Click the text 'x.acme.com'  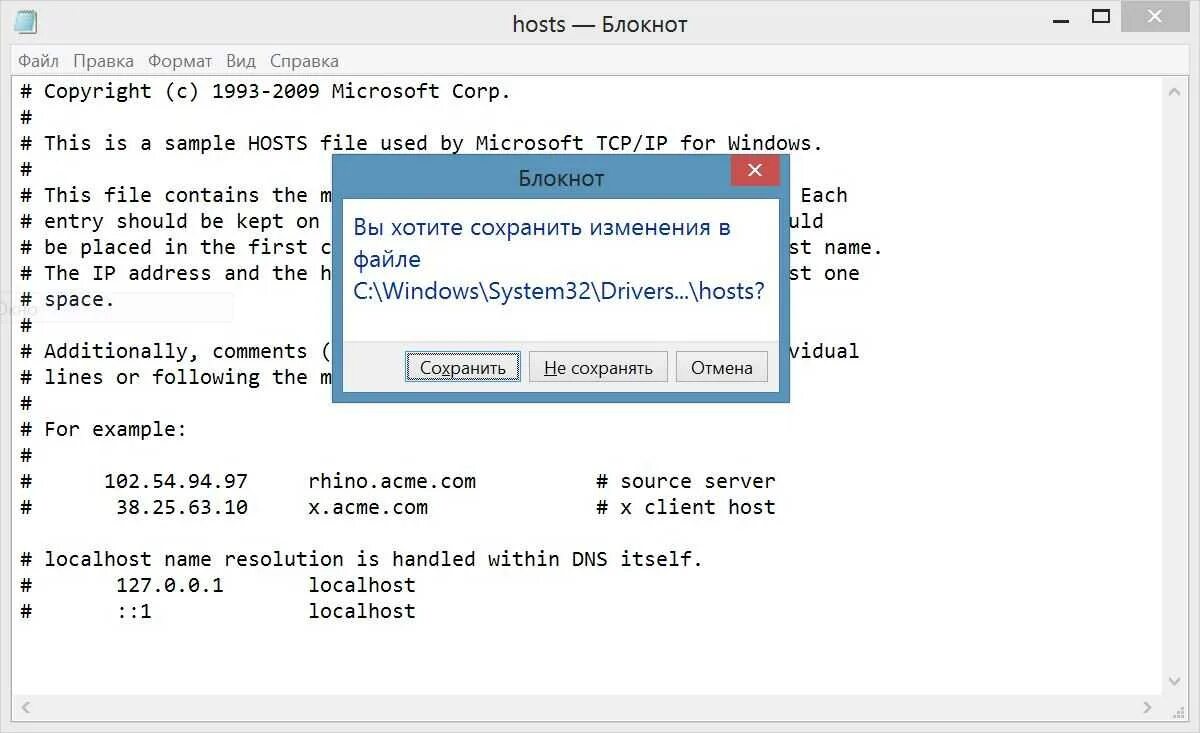368,507
